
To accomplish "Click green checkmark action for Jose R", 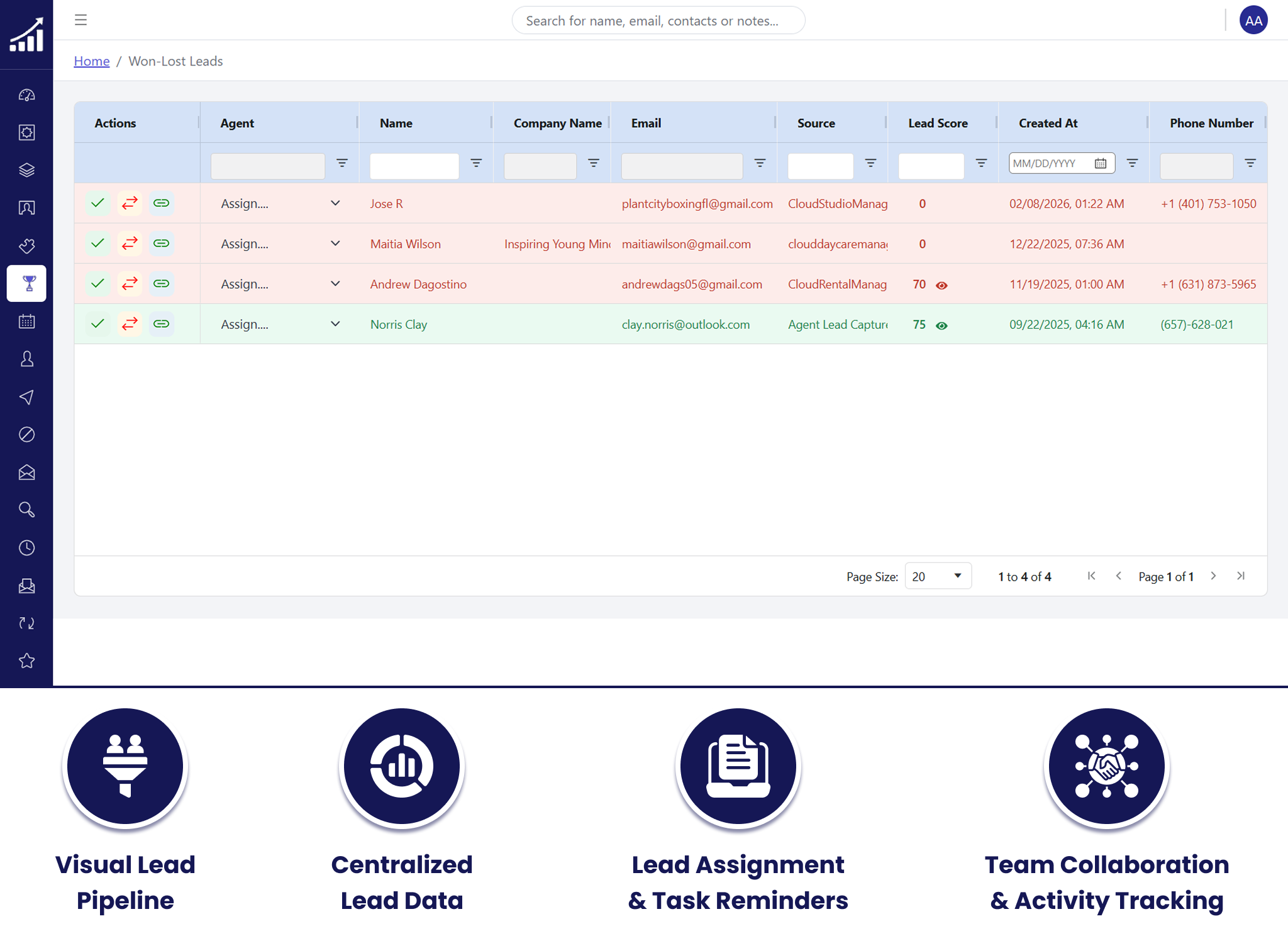I will [x=97, y=203].
